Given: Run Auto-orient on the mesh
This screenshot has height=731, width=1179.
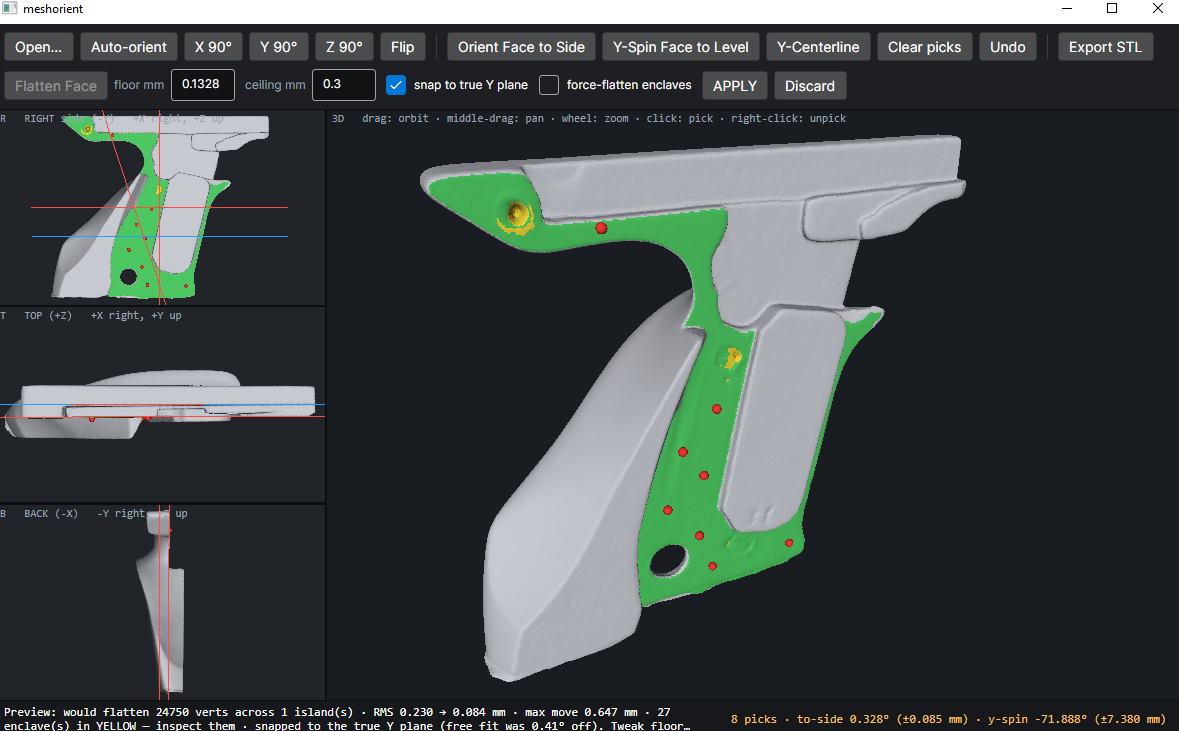Looking at the screenshot, I should click(x=129, y=47).
